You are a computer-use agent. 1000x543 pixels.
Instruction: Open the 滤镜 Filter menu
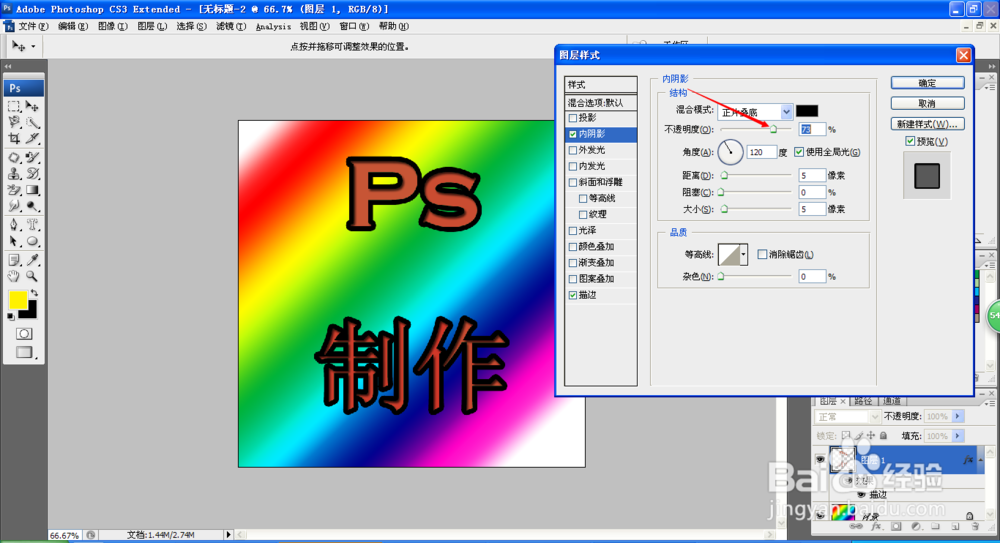231,26
